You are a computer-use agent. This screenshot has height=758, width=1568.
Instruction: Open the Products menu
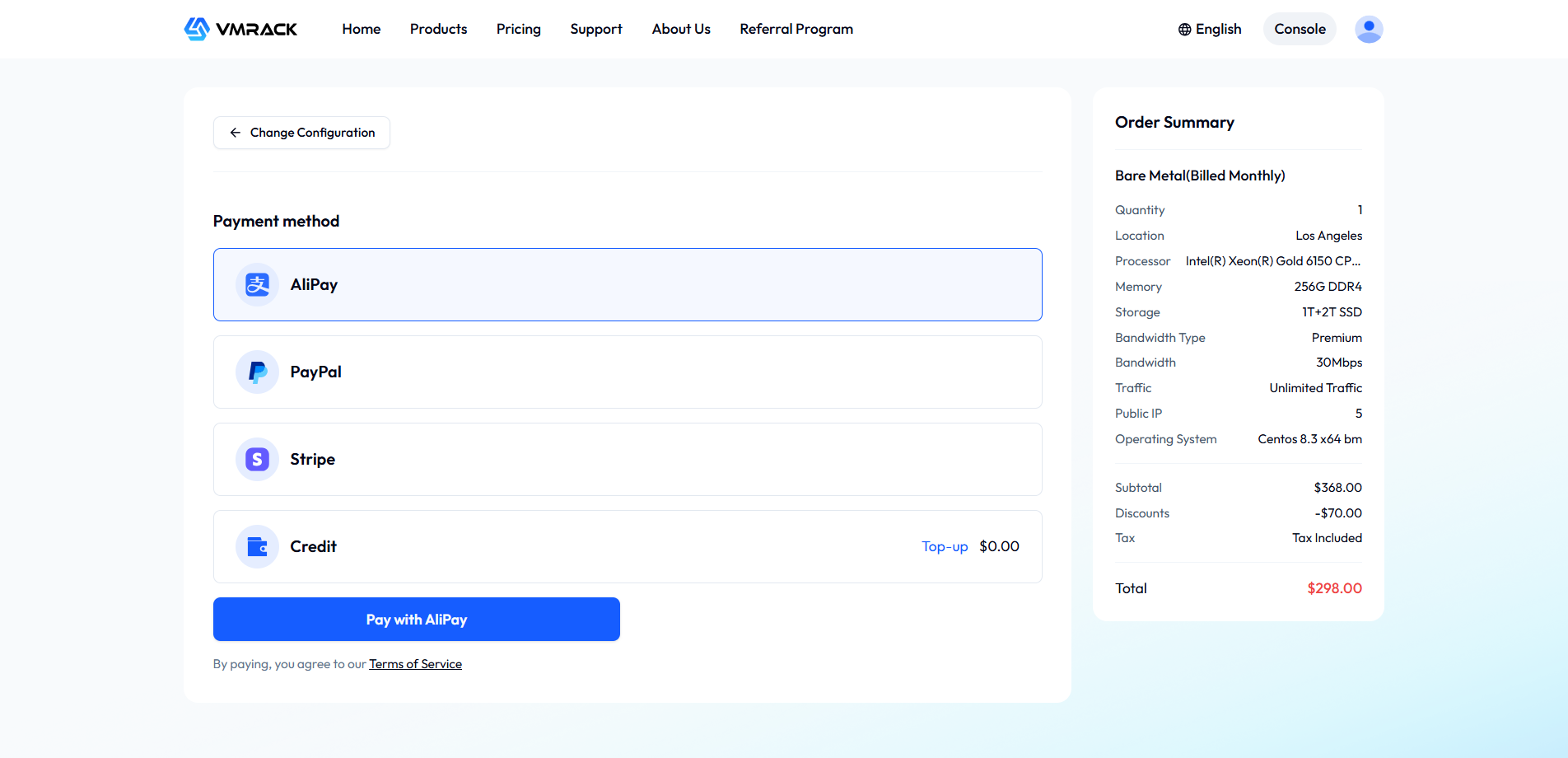(438, 30)
